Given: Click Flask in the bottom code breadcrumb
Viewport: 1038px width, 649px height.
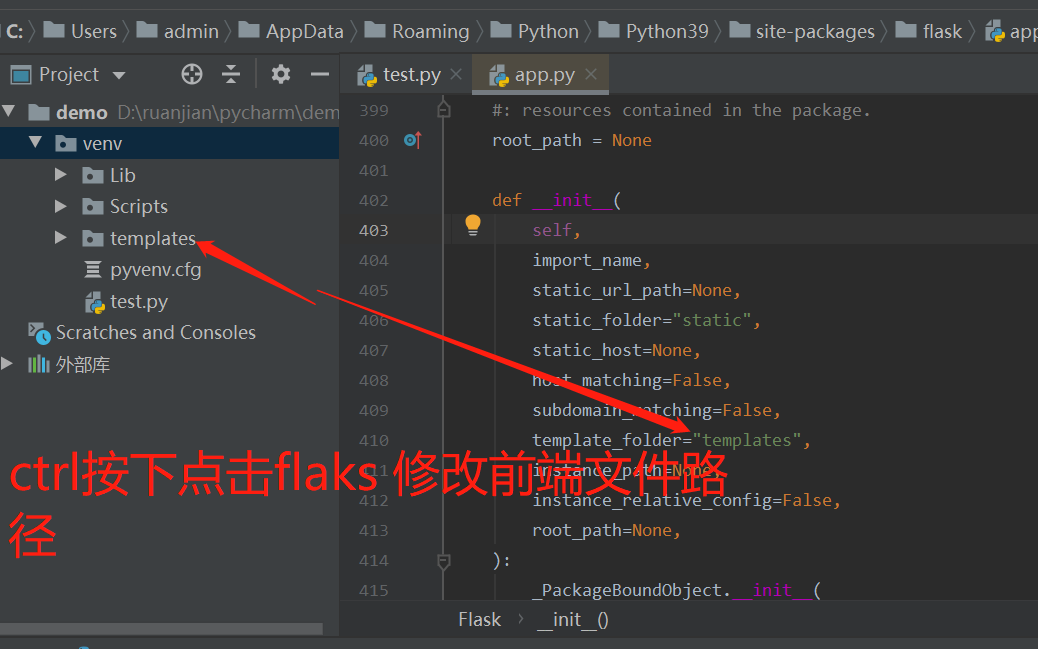Looking at the screenshot, I should coord(479,619).
